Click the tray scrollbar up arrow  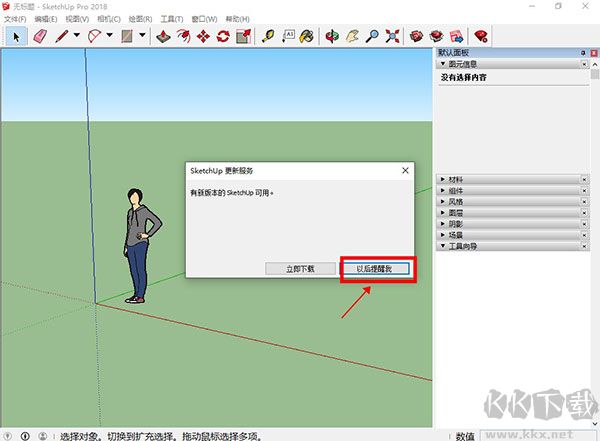(595, 64)
